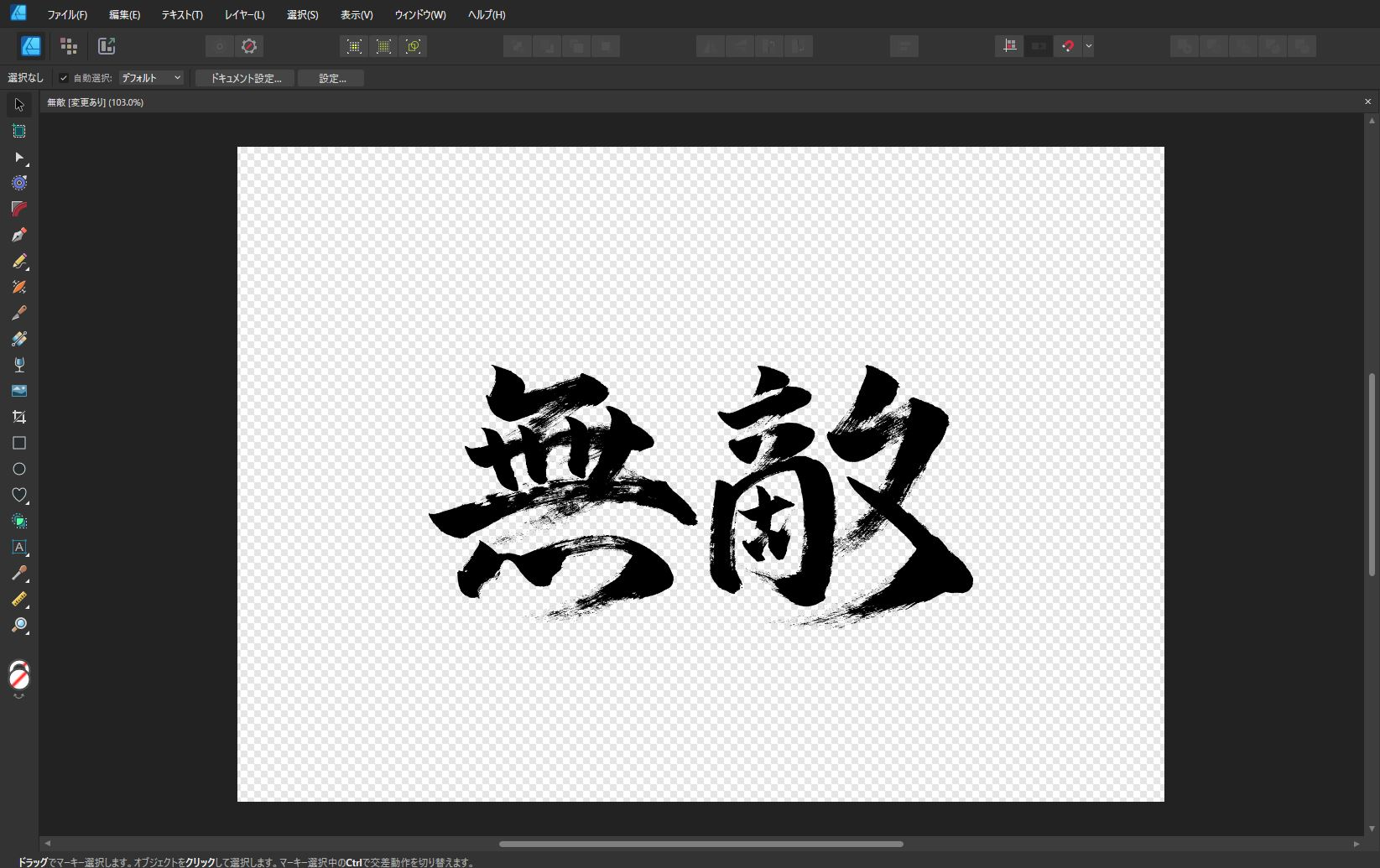Choose the Crop tool in the toolbar
1380x868 pixels.
pyautogui.click(x=18, y=417)
